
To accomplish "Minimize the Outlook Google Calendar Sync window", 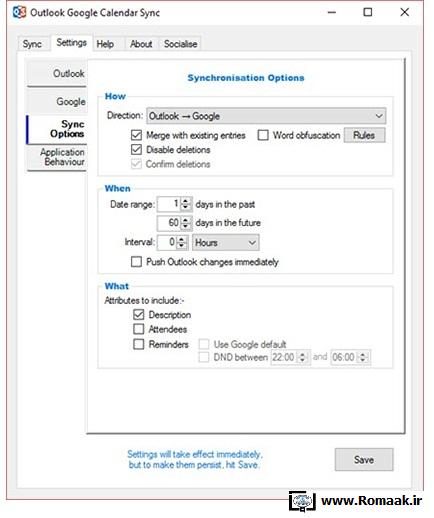I will coord(332,12).
